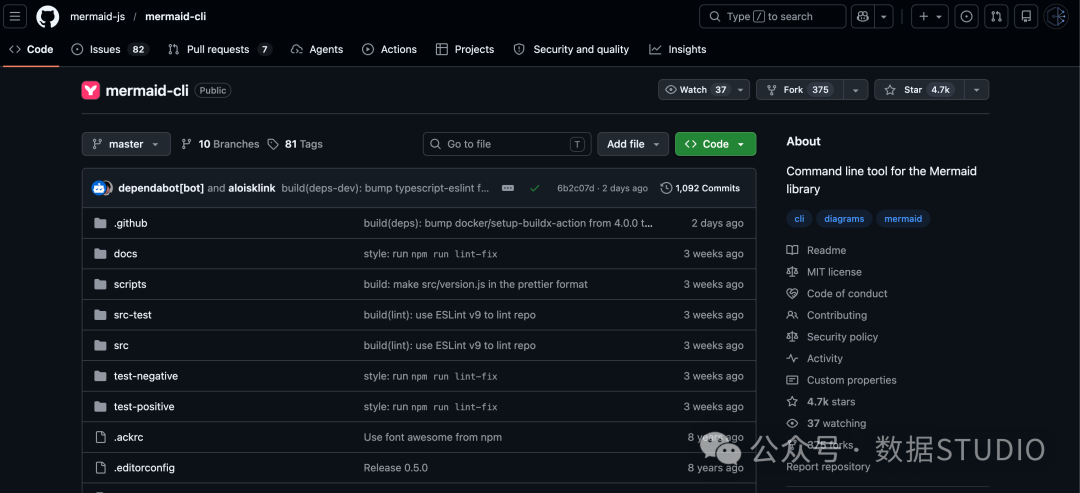The width and height of the screenshot is (1080, 493).
Task: Switch to the Projects tab
Action: pyautogui.click(x=465, y=50)
